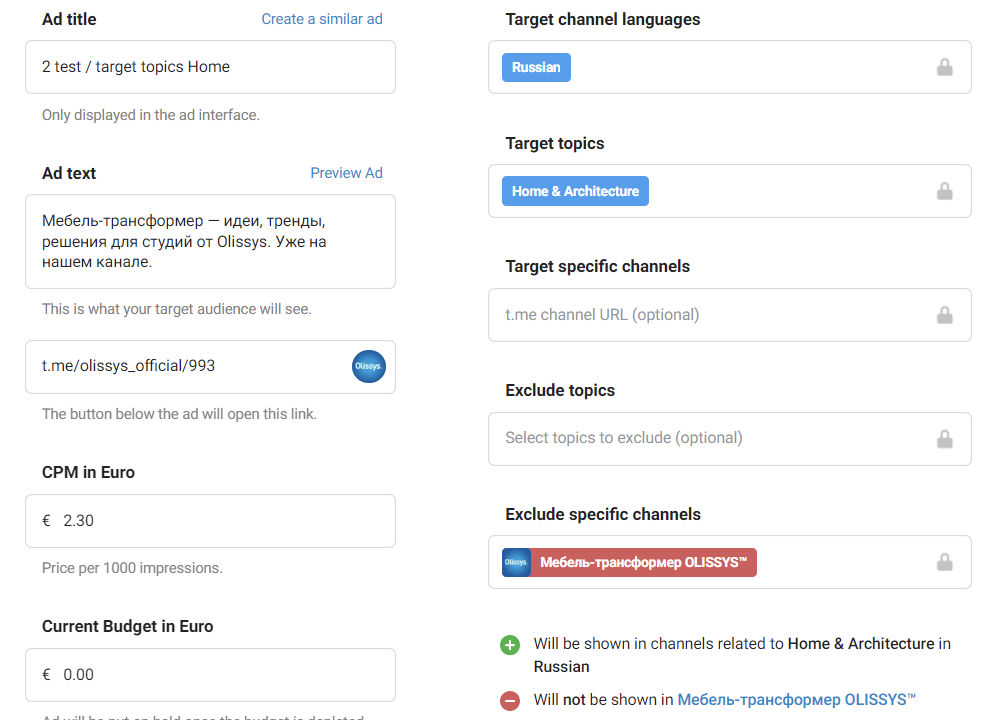Click the Olissys channel avatar beside the link
The width and height of the screenshot is (1000, 720).
[x=369, y=367]
